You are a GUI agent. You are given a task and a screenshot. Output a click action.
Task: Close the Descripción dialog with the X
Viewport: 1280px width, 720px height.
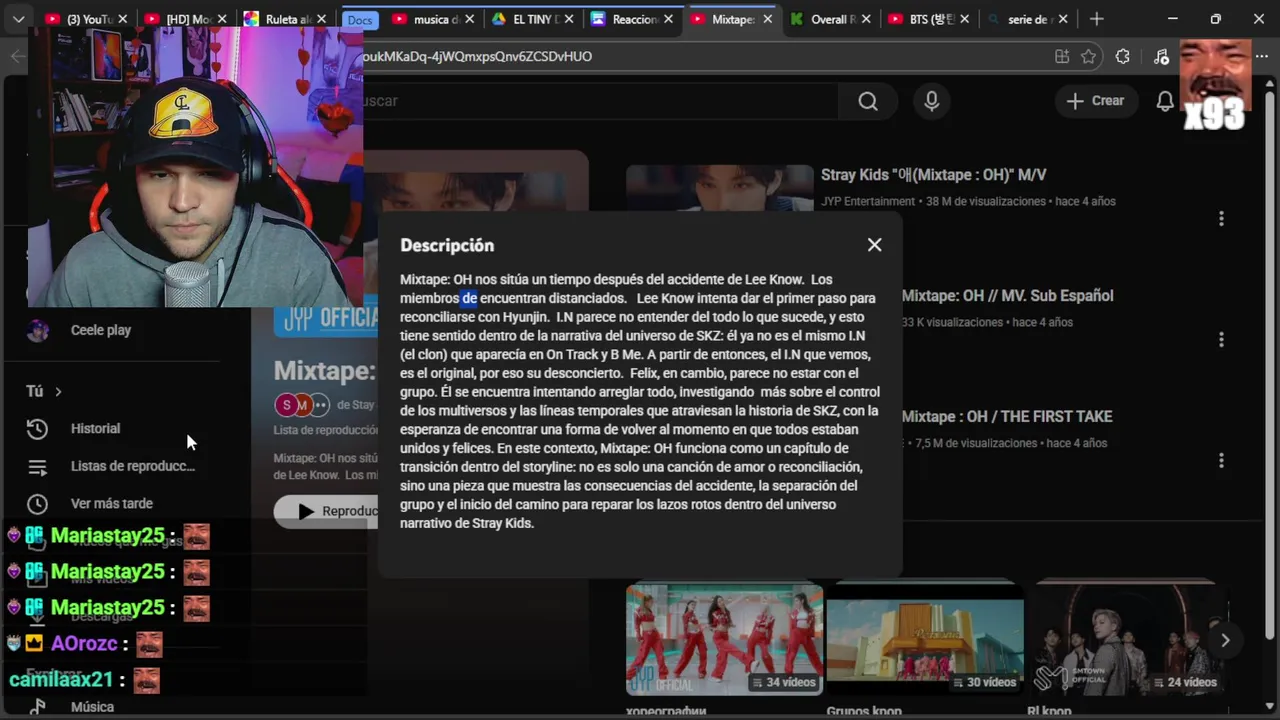874,245
